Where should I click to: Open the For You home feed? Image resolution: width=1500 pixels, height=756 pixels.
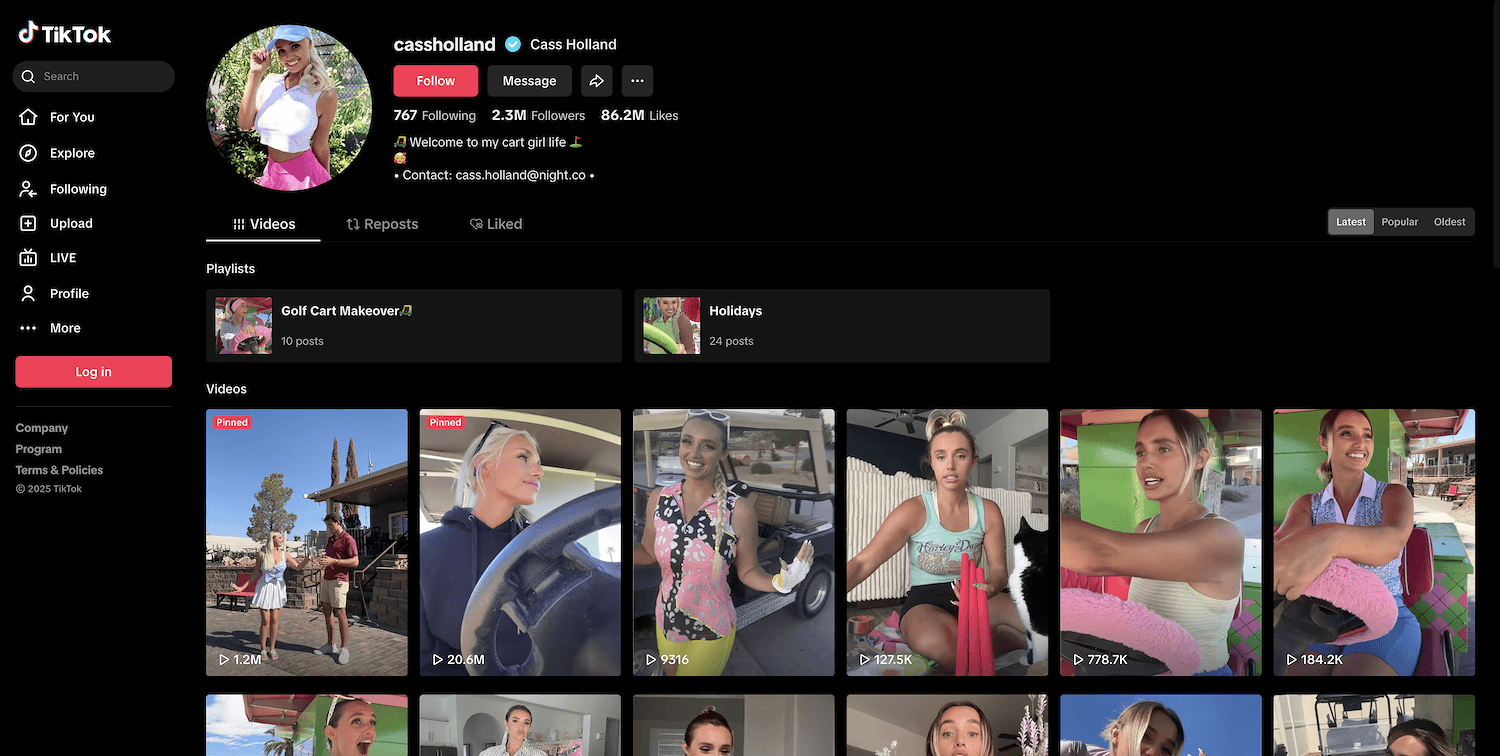(x=71, y=117)
